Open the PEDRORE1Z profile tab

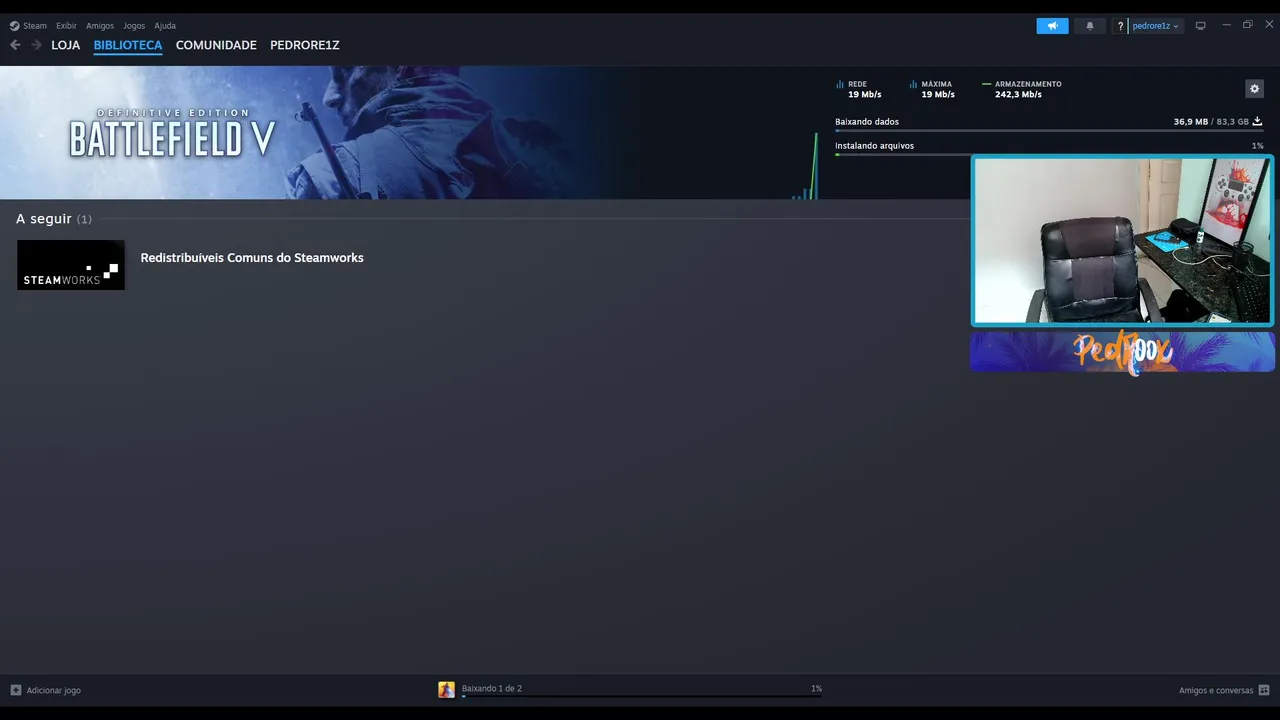click(x=305, y=45)
